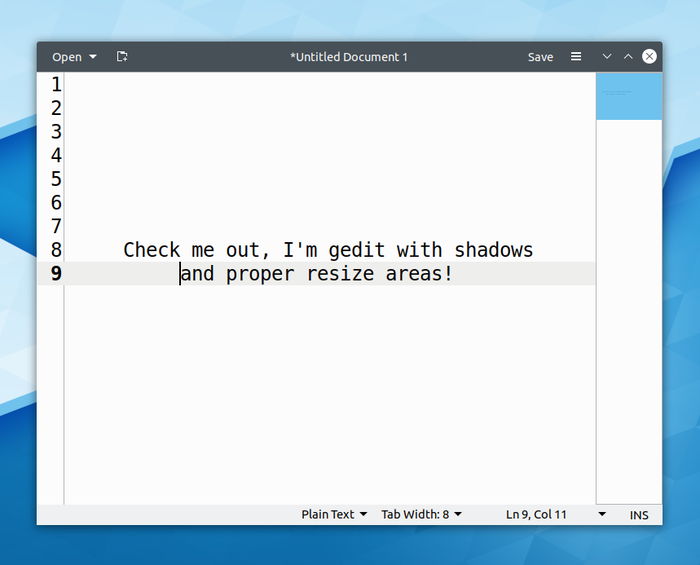The width and height of the screenshot is (700, 565).
Task: Expand the arrow next to cursor position
Action: point(602,514)
